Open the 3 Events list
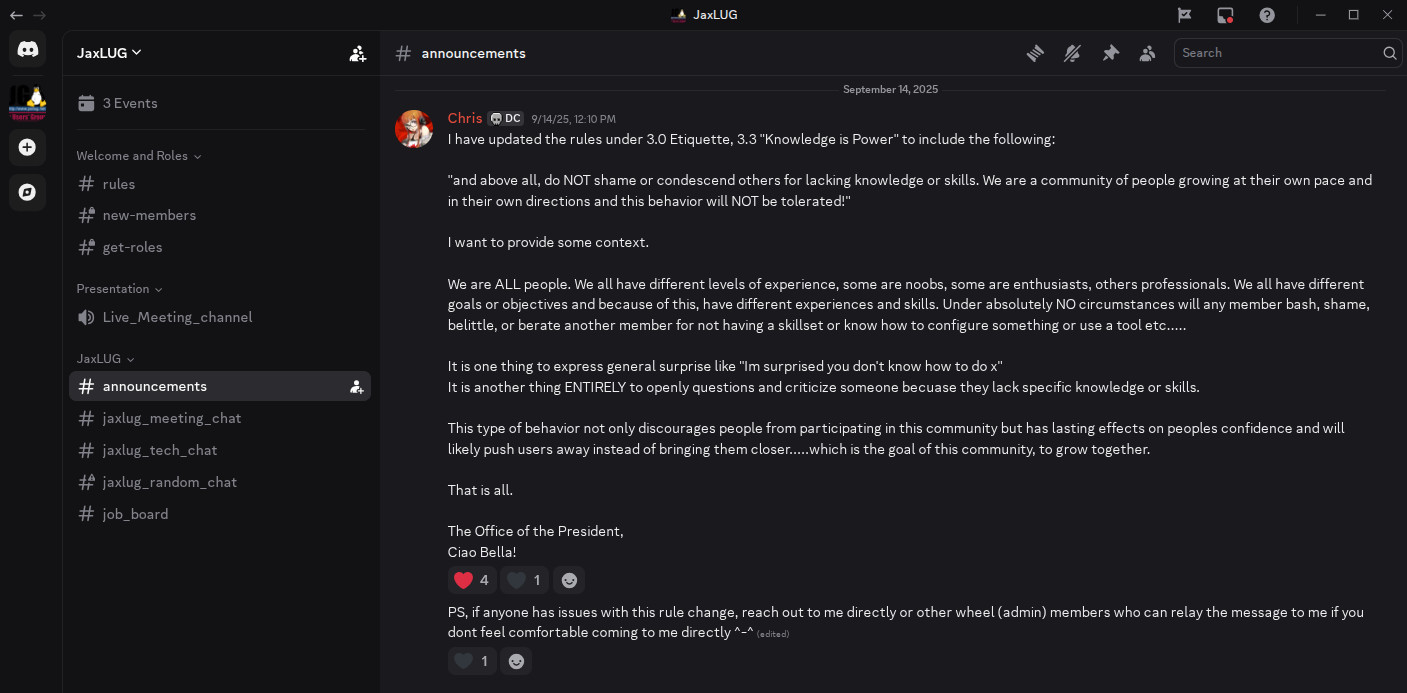The image size is (1407, 693). coord(130,103)
